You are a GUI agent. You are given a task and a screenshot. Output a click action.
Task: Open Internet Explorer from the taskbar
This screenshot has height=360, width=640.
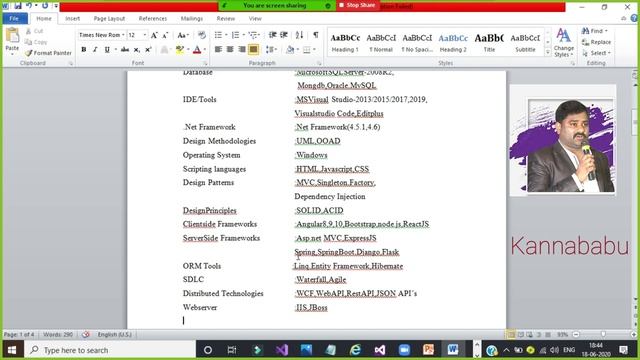[355, 350]
